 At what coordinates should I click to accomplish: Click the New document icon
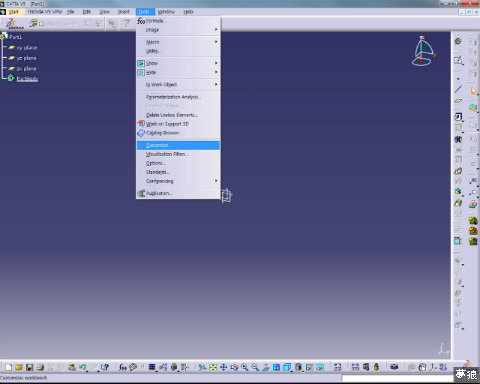pyautogui.click(x=9, y=367)
